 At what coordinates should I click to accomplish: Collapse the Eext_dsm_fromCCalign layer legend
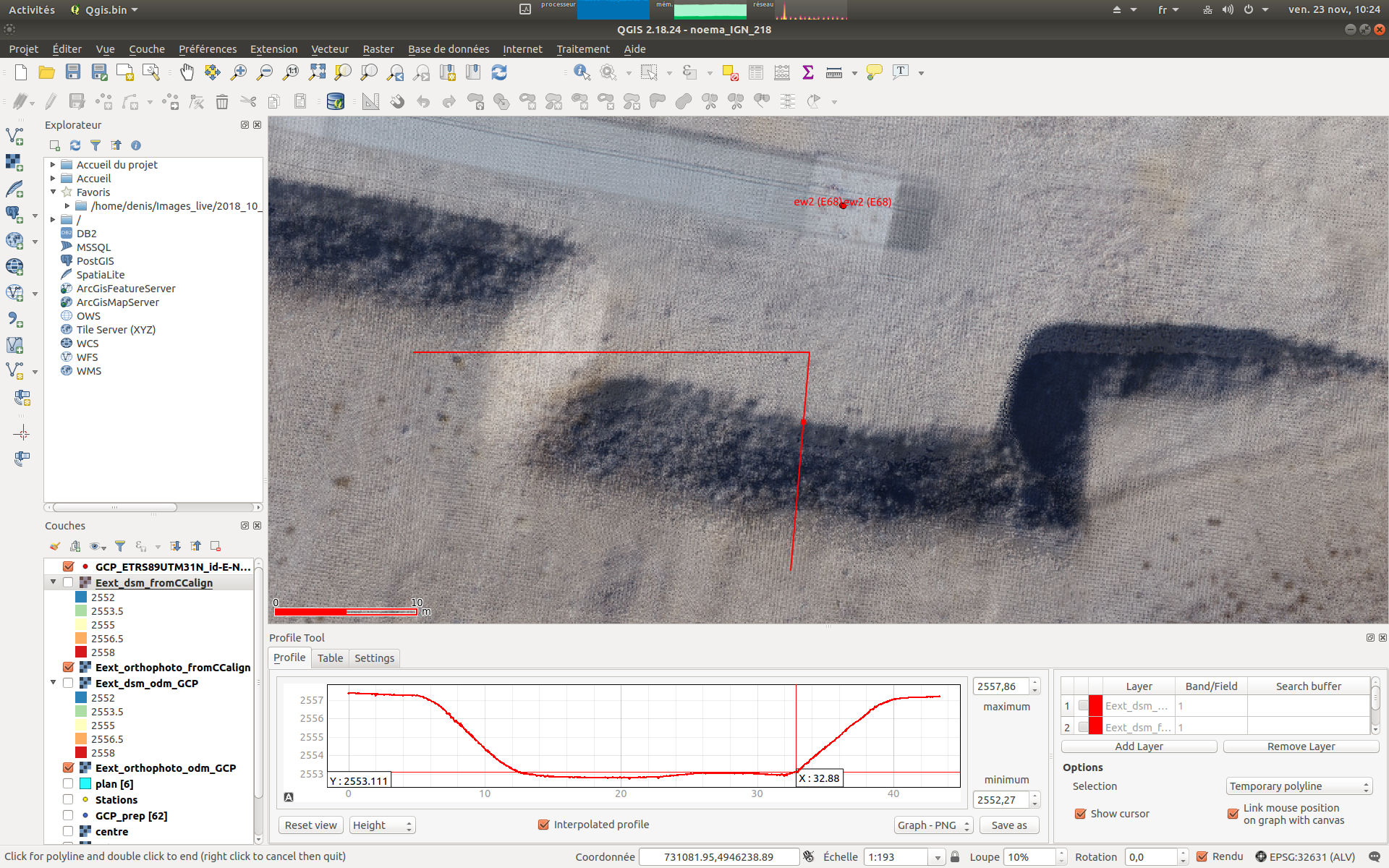[x=53, y=582]
